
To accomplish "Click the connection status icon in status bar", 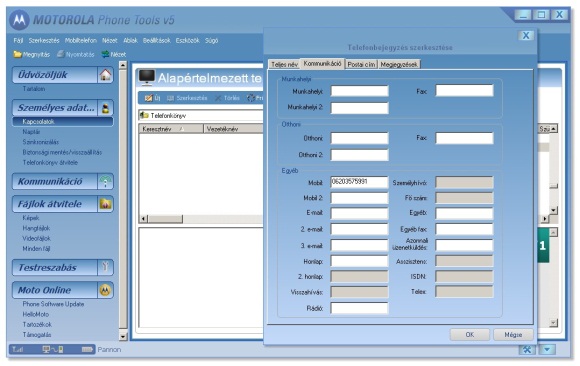I will point(53,349).
